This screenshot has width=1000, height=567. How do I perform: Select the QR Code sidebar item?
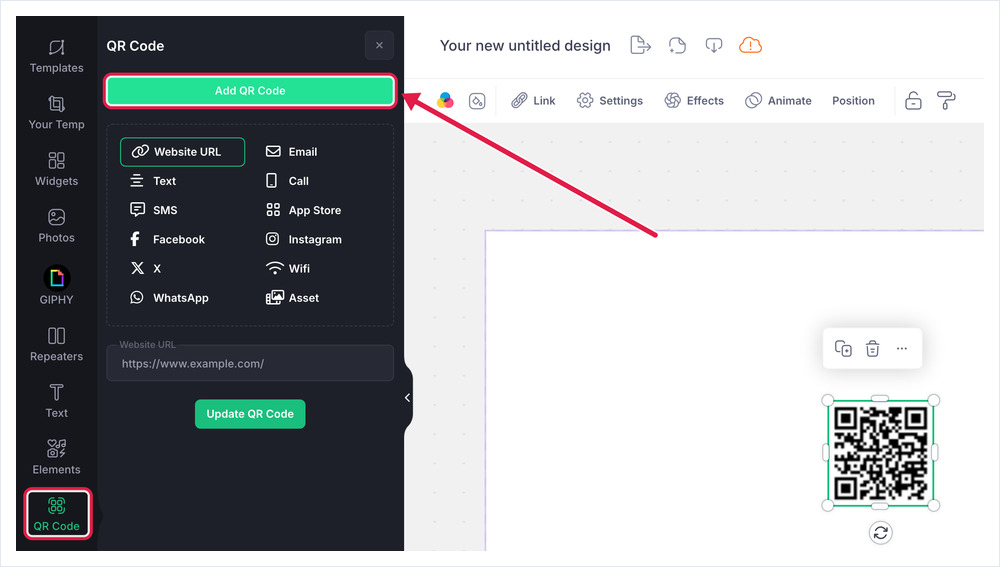click(57, 514)
